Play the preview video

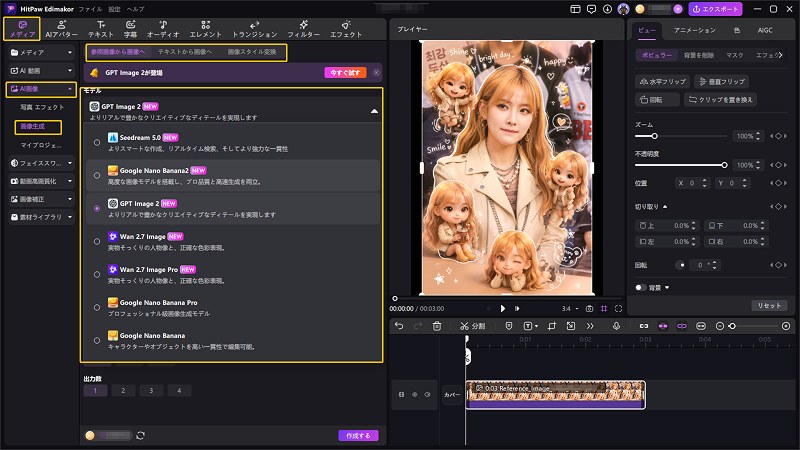[503, 309]
